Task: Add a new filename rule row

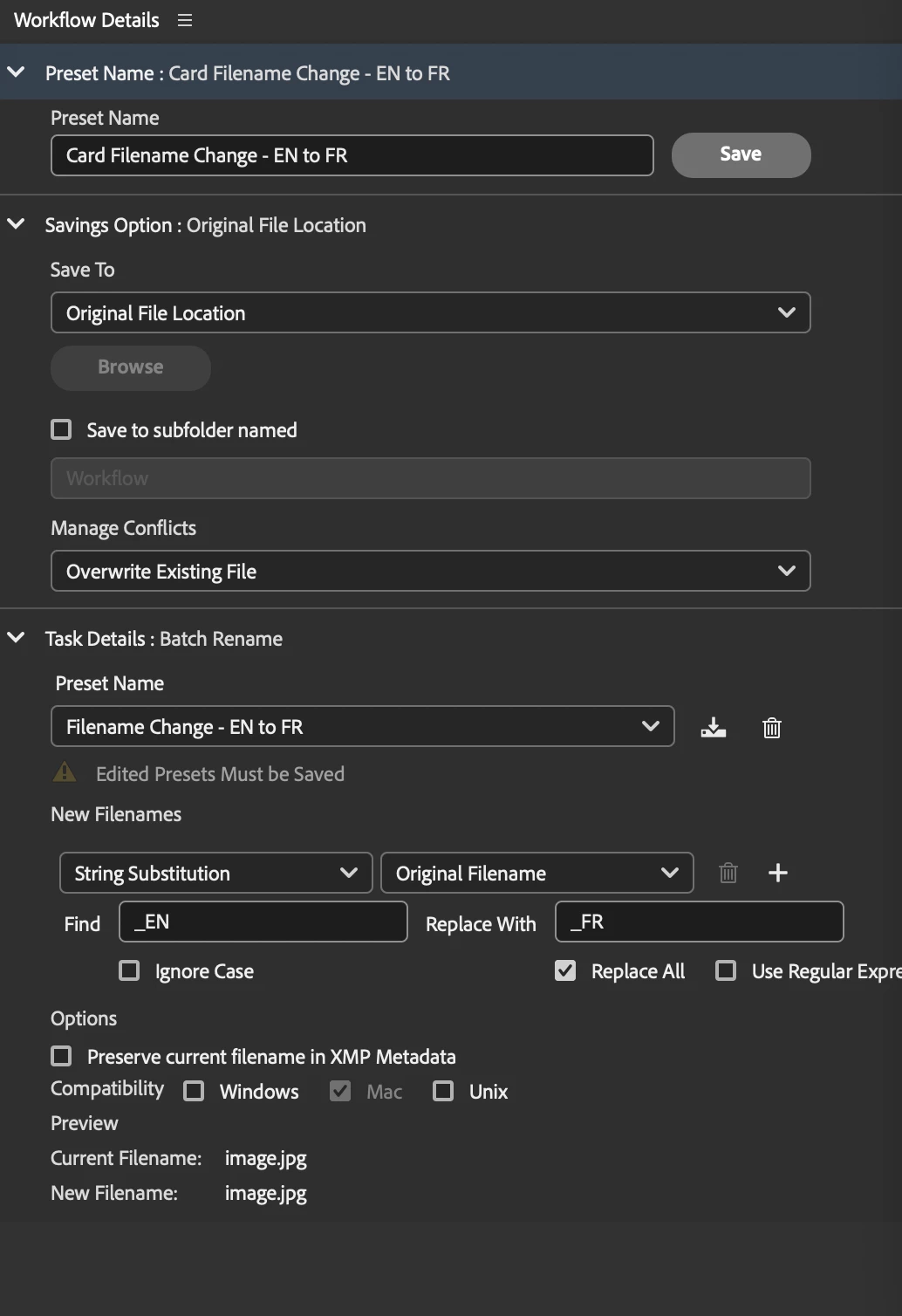Action: click(x=777, y=873)
